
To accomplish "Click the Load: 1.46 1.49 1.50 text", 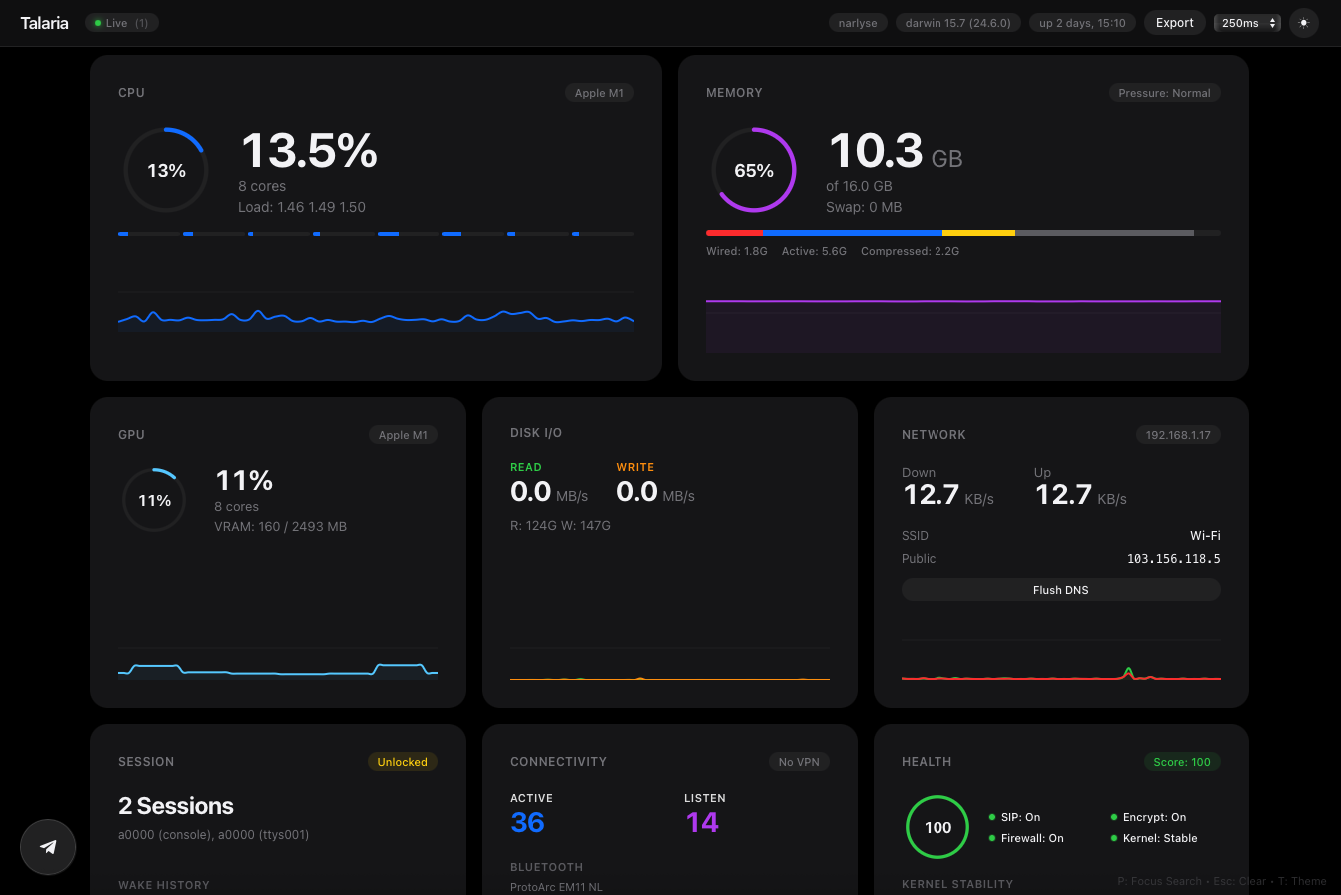I will coord(302,207).
